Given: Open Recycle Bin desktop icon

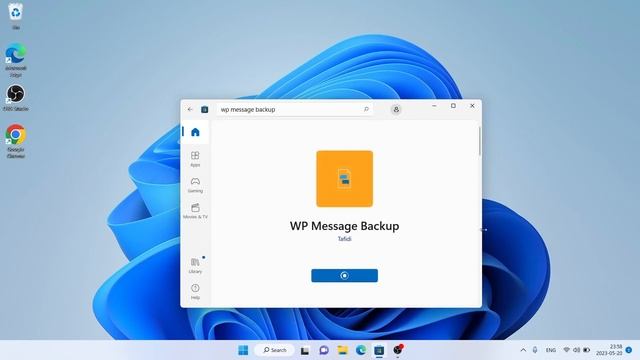Looking at the screenshot, I should coord(16,16).
